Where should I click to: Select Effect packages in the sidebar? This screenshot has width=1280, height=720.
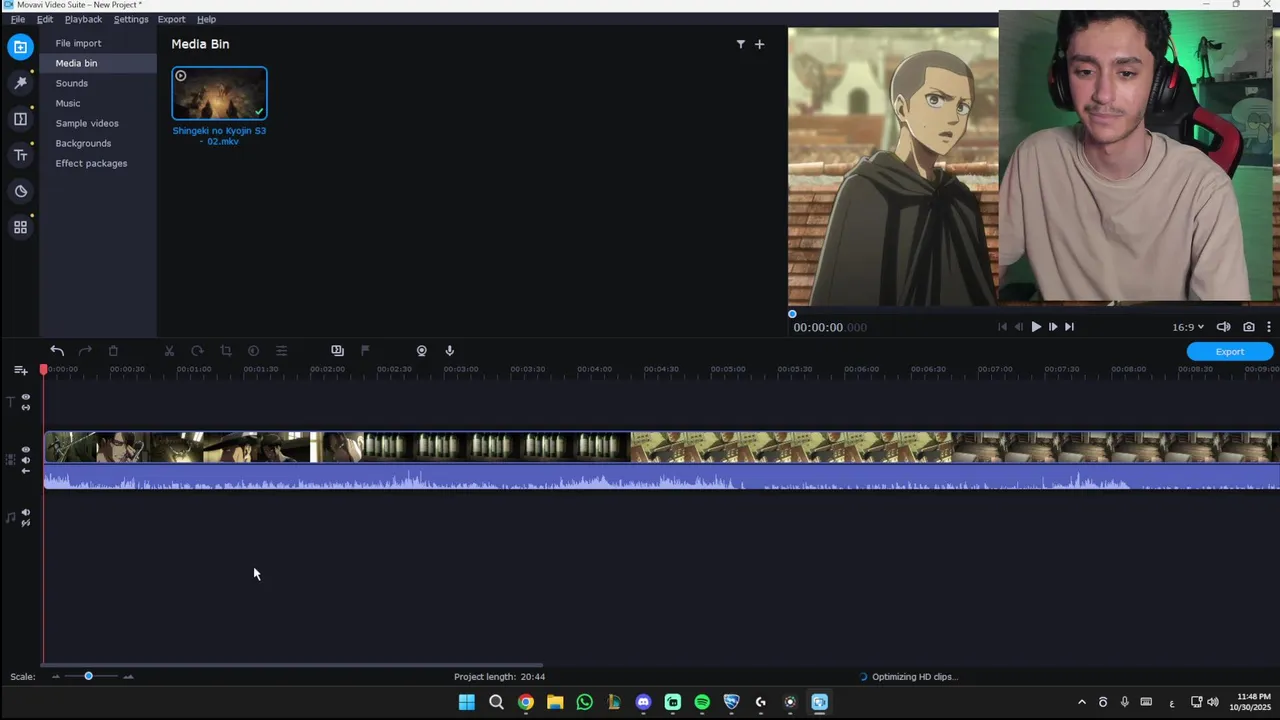click(x=98, y=163)
